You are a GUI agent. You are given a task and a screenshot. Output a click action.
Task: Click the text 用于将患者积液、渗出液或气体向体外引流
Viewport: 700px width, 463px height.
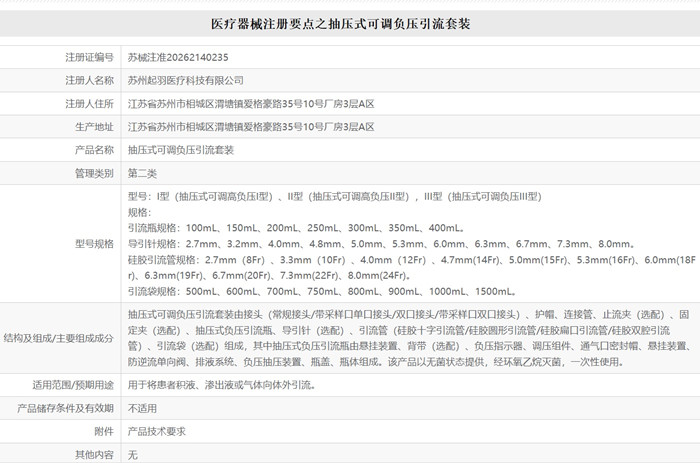222,385
